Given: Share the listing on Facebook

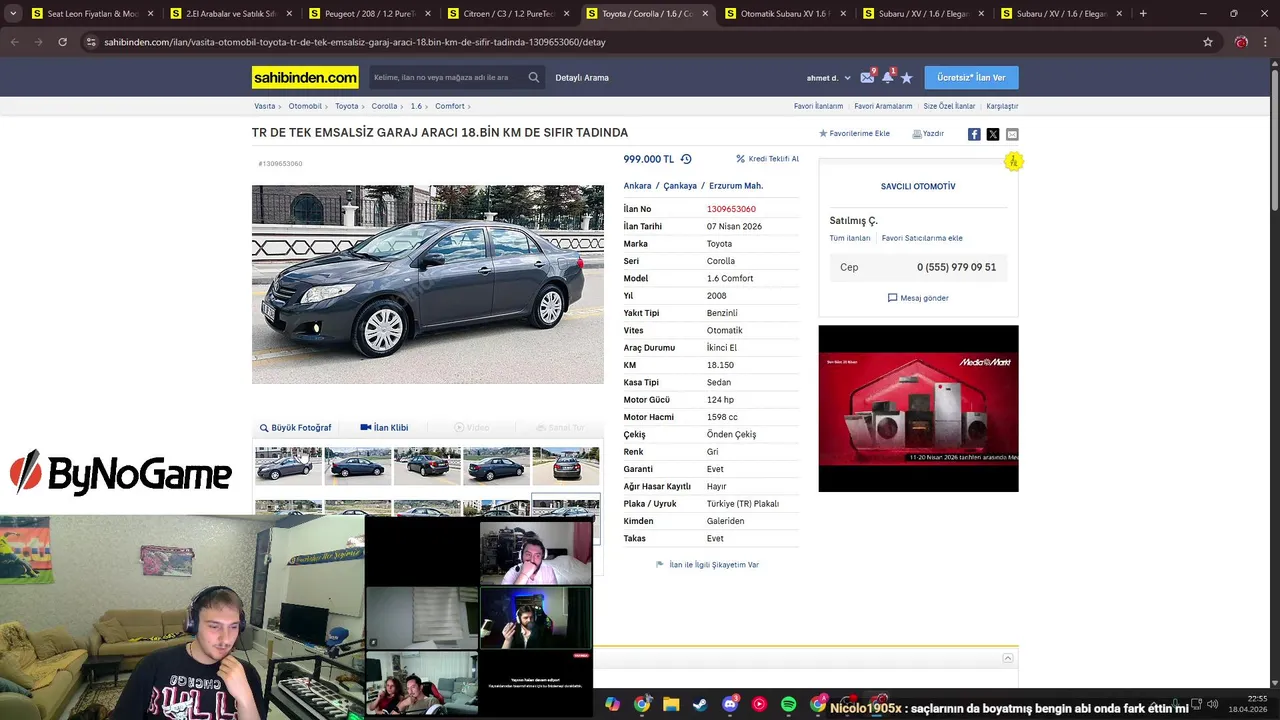Looking at the screenshot, I should [x=974, y=134].
